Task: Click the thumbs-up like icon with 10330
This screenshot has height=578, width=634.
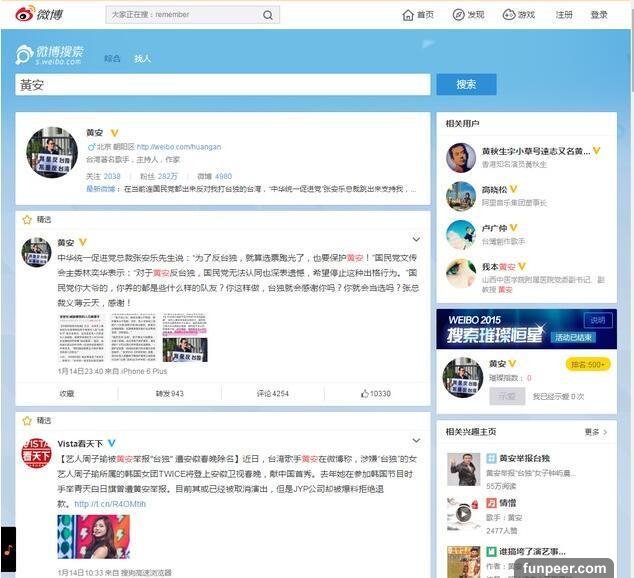Action: pos(366,394)
